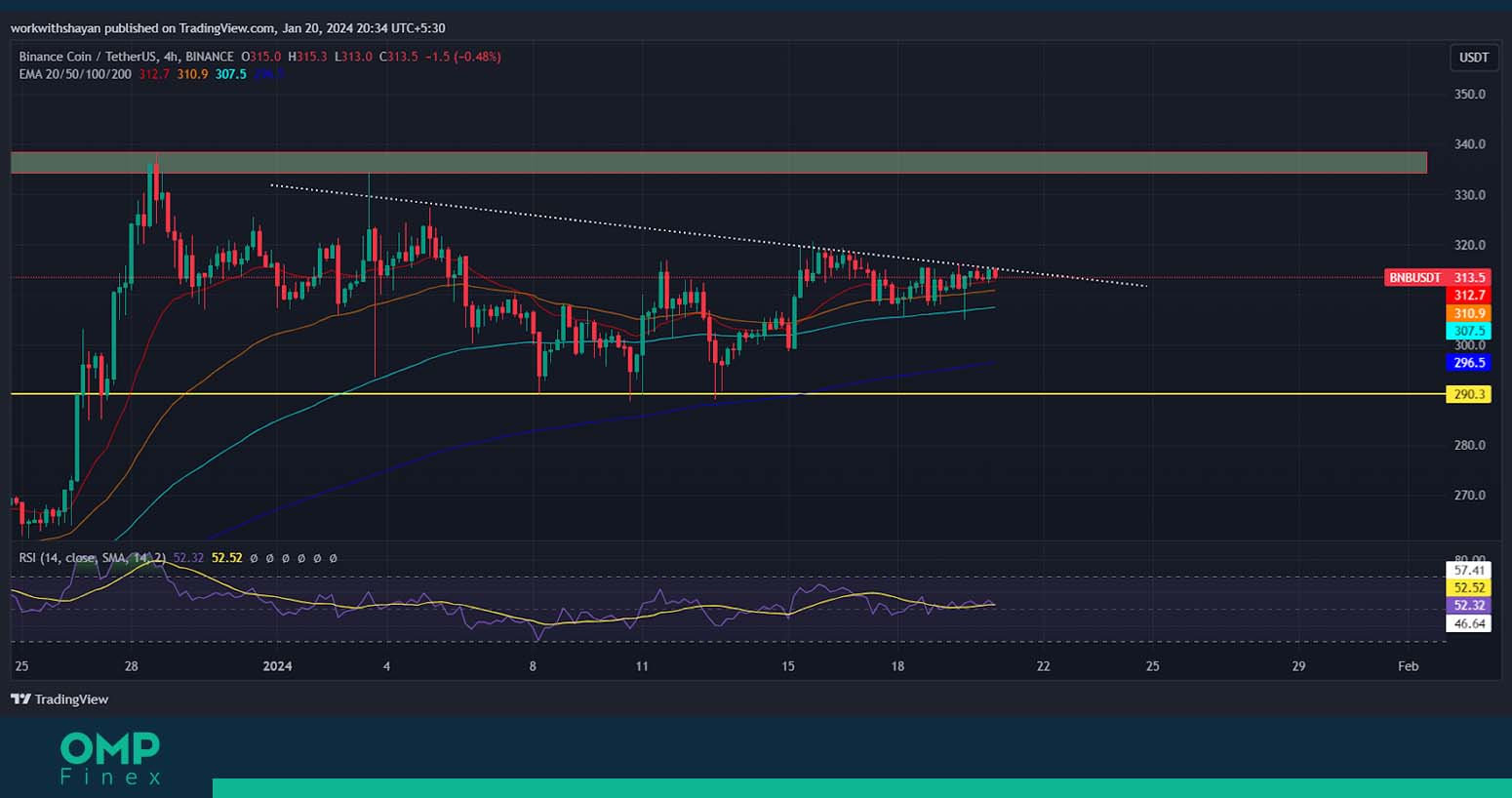Click the 18 date on the time axis
Screen dimensions: 1512x798
click(897, 666)
